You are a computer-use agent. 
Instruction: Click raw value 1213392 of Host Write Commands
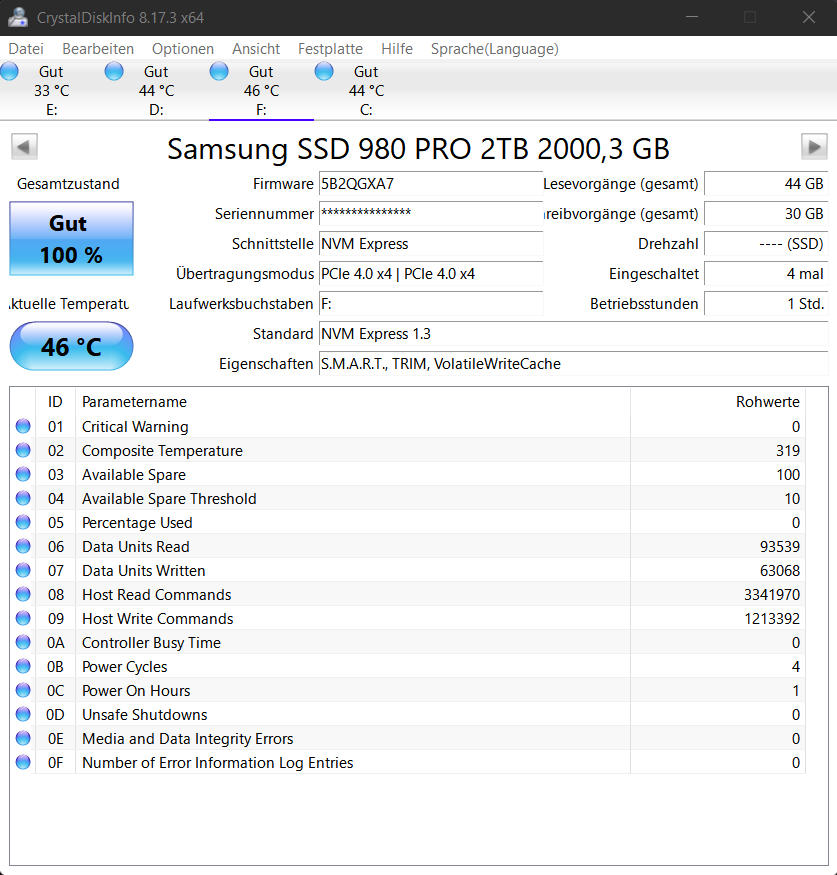[x=772, y=619]
